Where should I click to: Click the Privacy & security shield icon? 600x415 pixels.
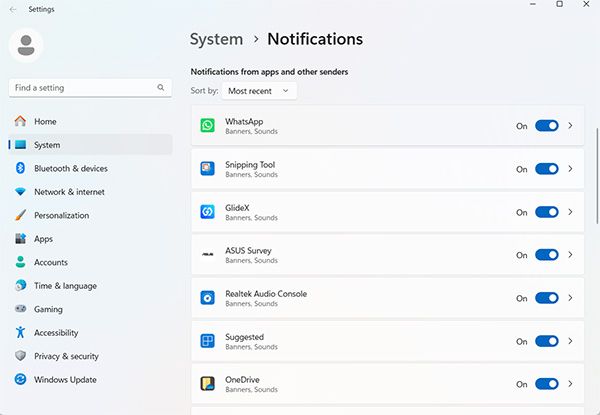[x=20, y=356]
